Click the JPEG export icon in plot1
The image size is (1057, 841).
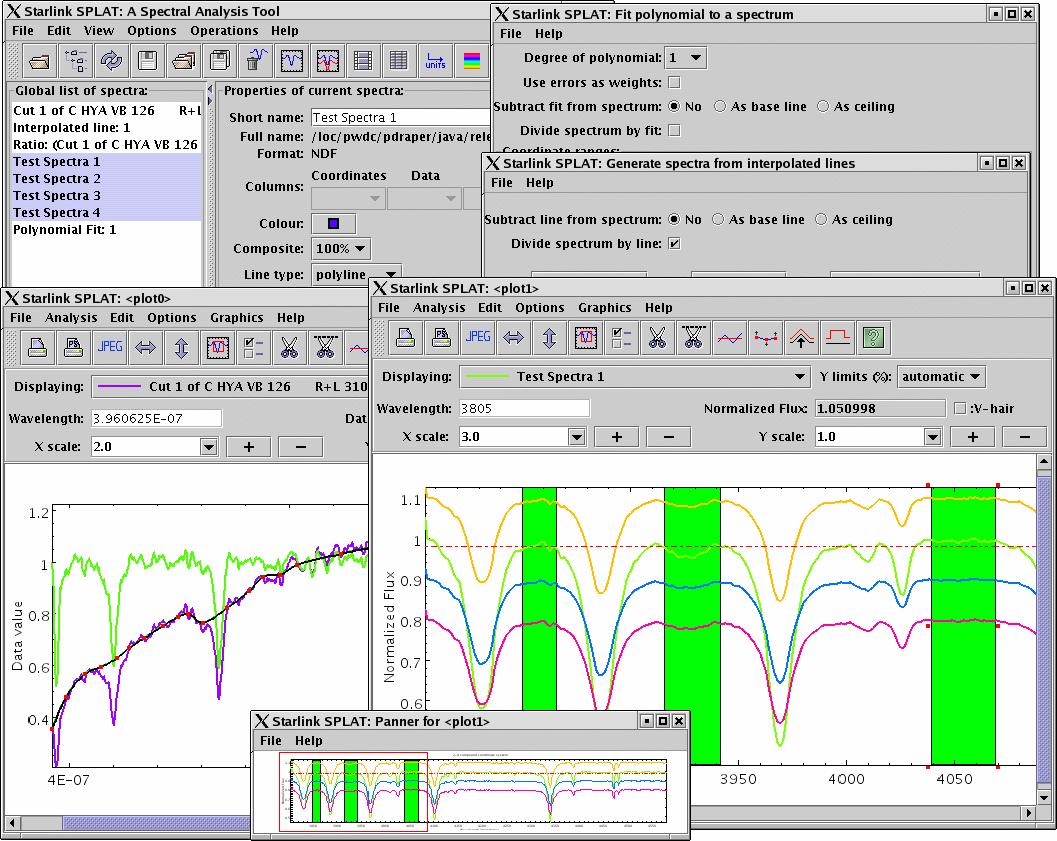pyautogui.click(x=478, y=337)
